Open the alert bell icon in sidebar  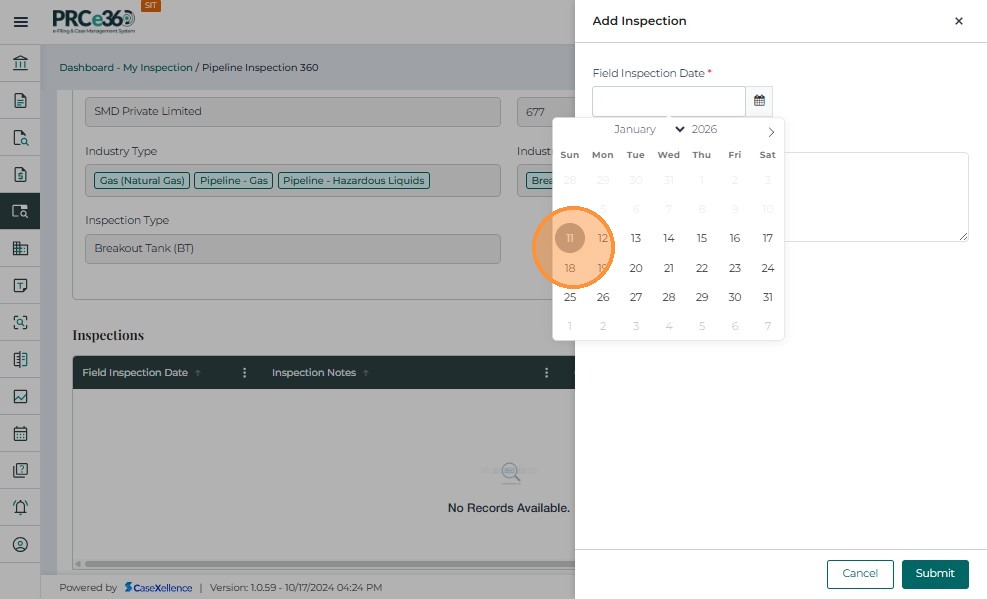click(20, 507)
